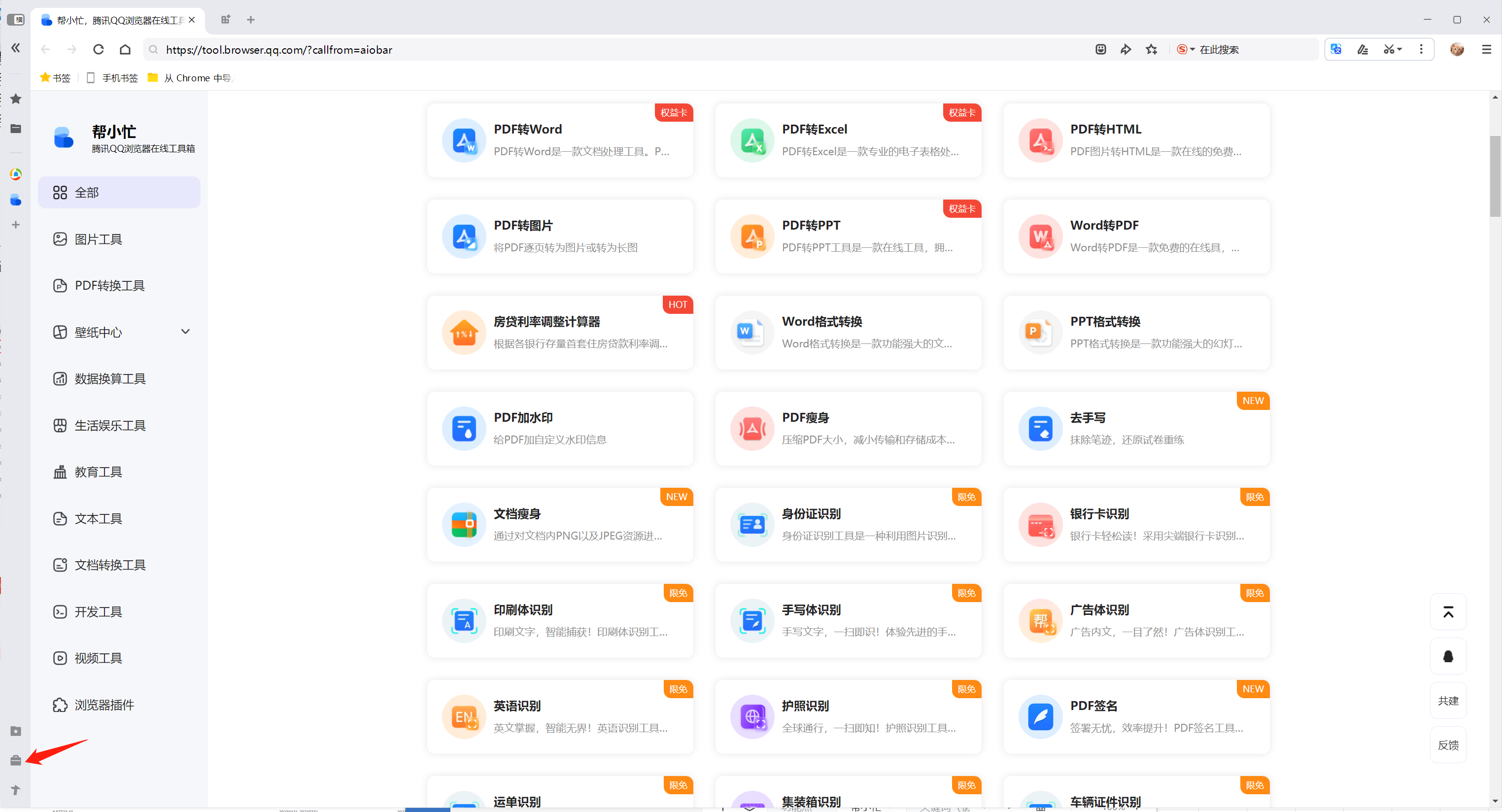The width and height of the screenshot is (1502, 812).
Task: Select the 图片工具 category in the menu
Action: 98,239
